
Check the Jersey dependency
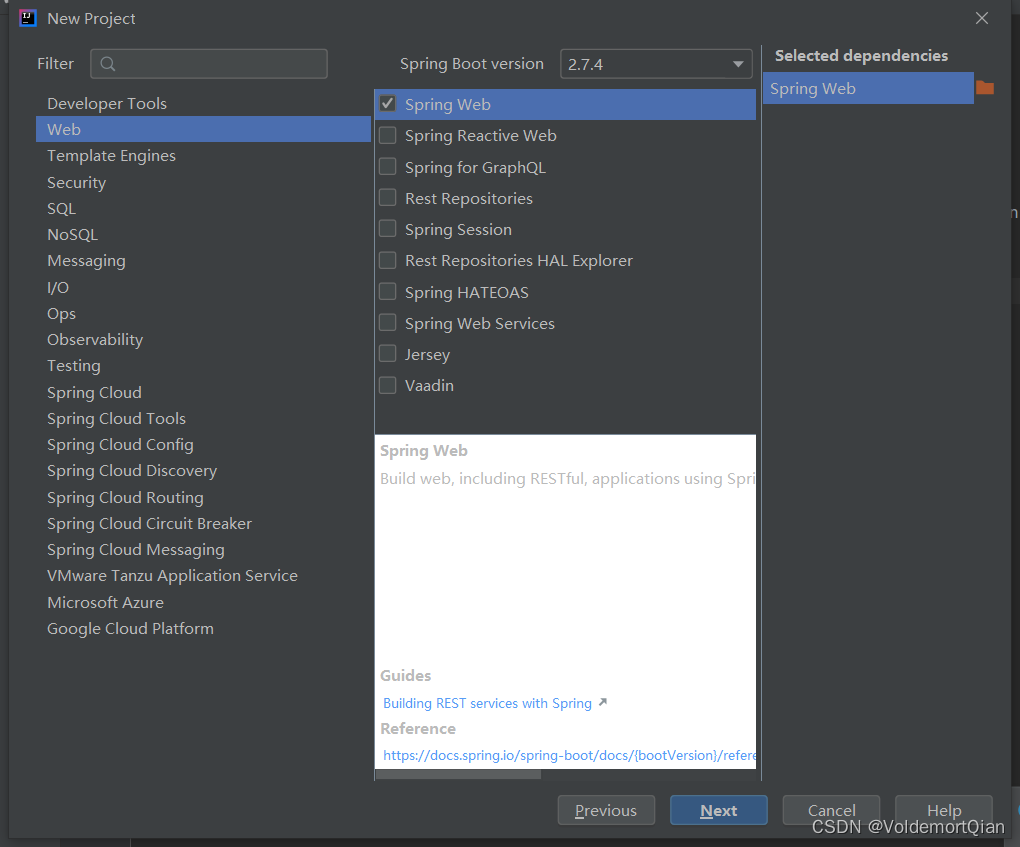click(x=388, y=354)
